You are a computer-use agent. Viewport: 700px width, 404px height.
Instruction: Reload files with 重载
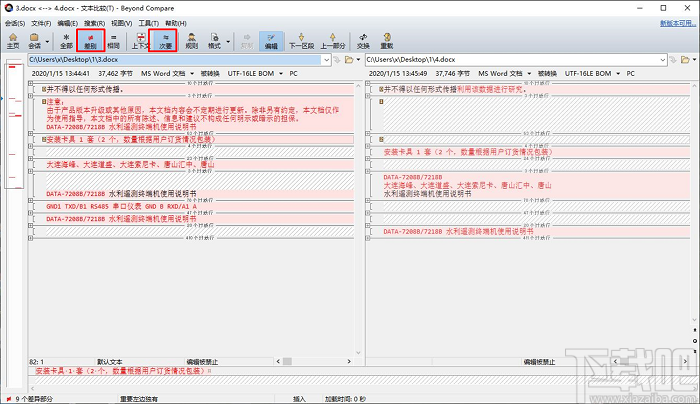coord(387,41)
